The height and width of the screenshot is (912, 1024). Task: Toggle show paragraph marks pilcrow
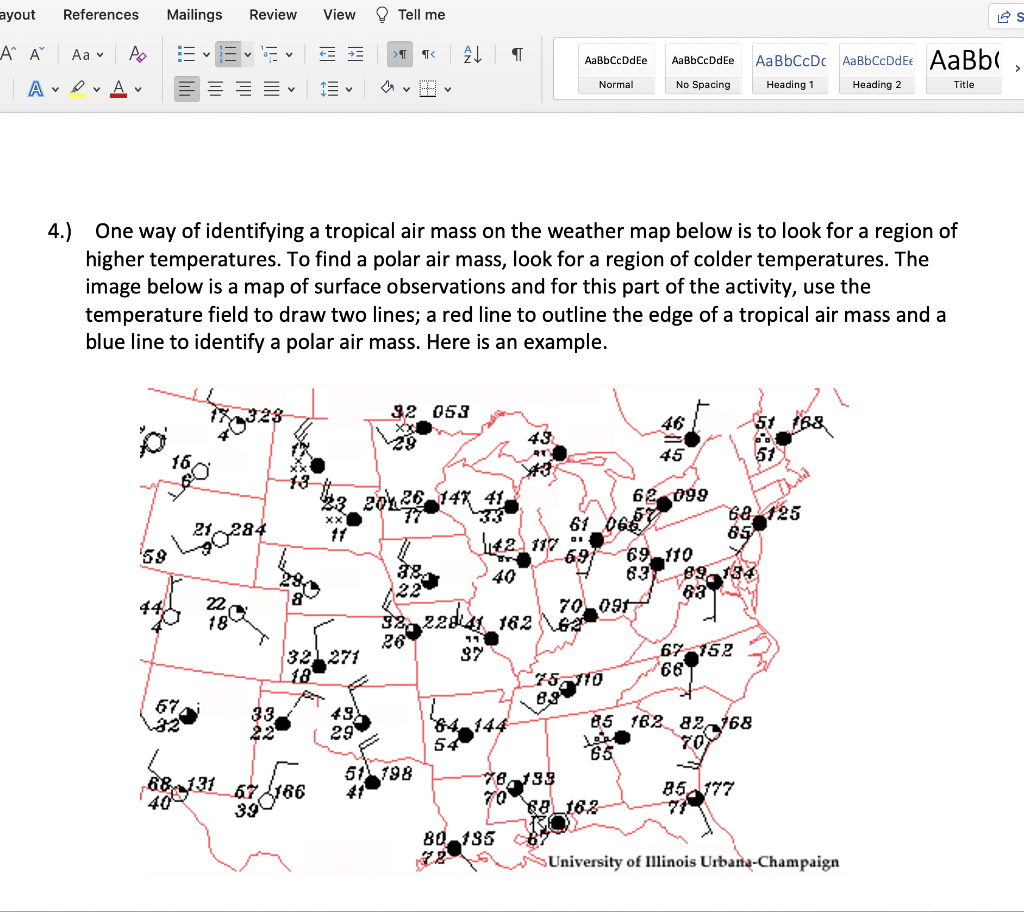tap(517, 54)
